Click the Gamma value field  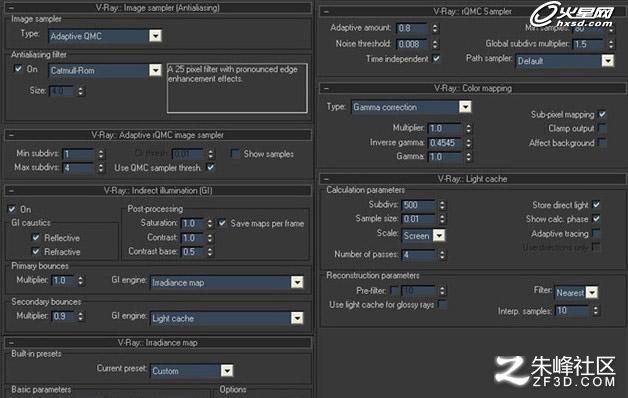(x=445, y=157)
